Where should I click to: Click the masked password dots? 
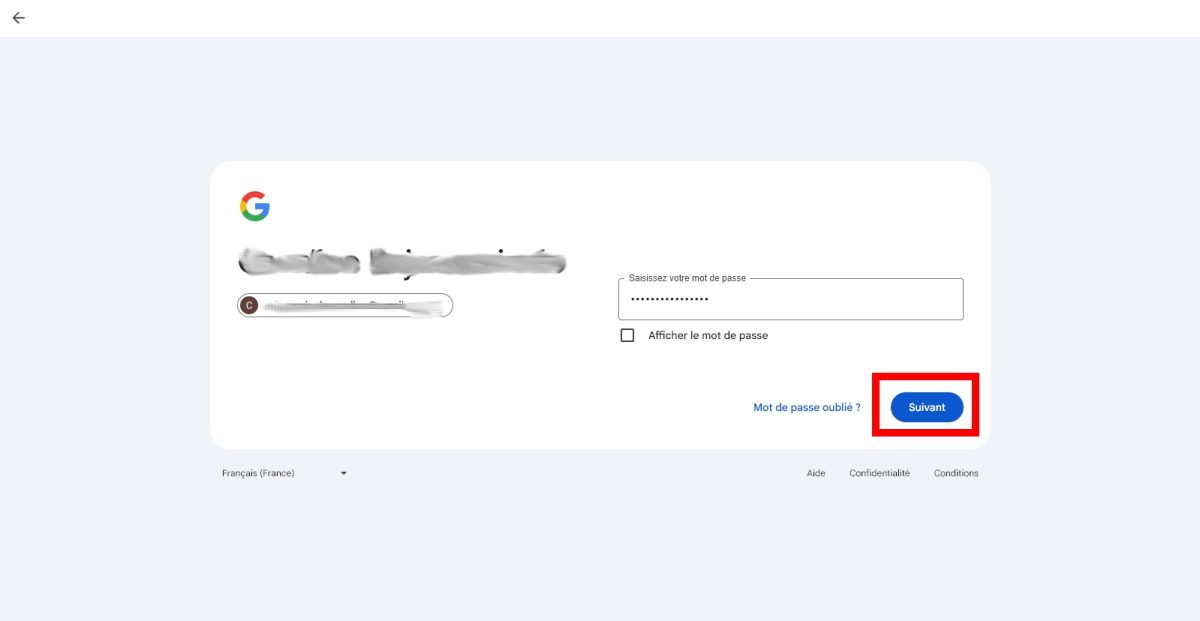pyautogui.click(x=669, y=300)
